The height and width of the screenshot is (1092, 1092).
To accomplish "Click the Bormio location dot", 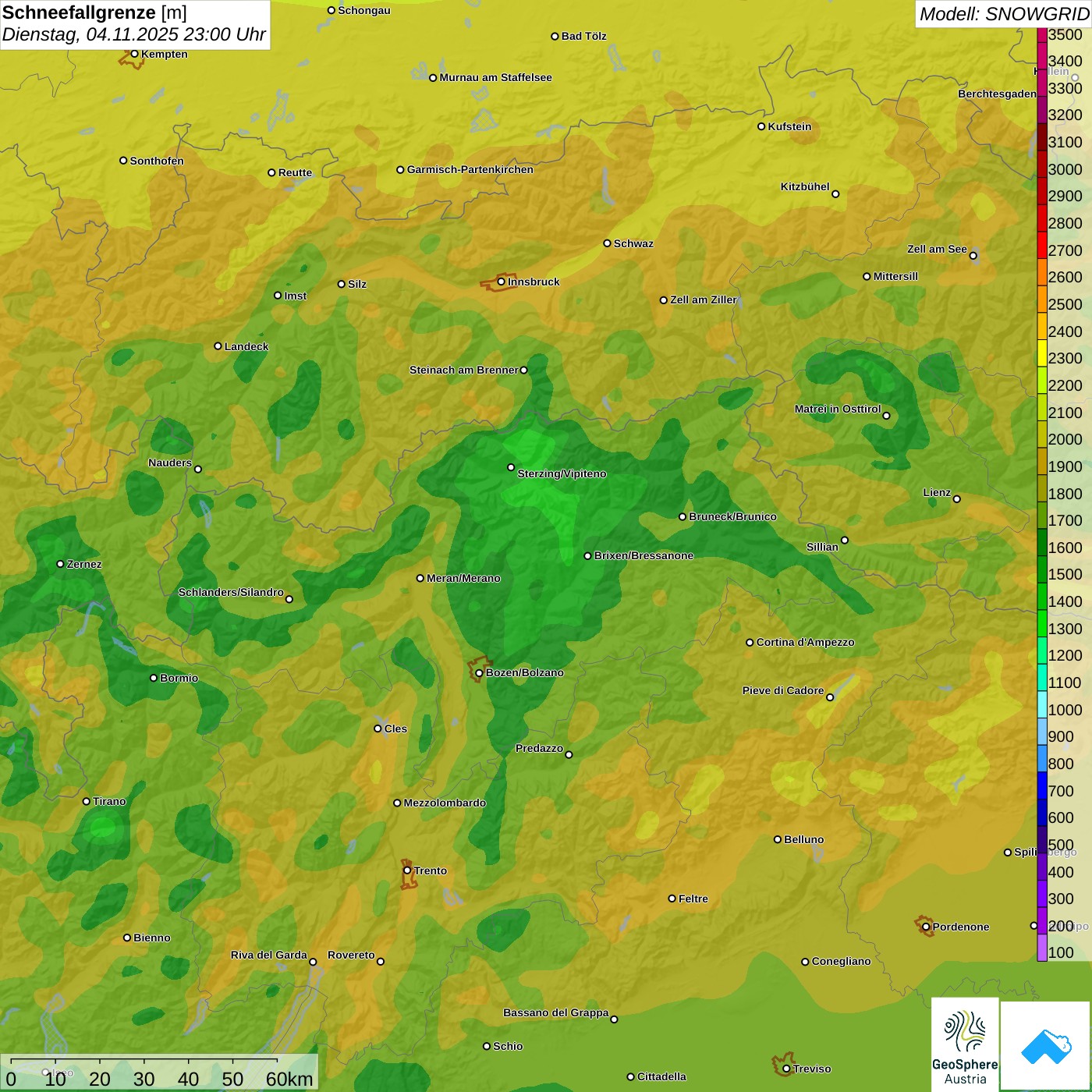I will point(154,678).
